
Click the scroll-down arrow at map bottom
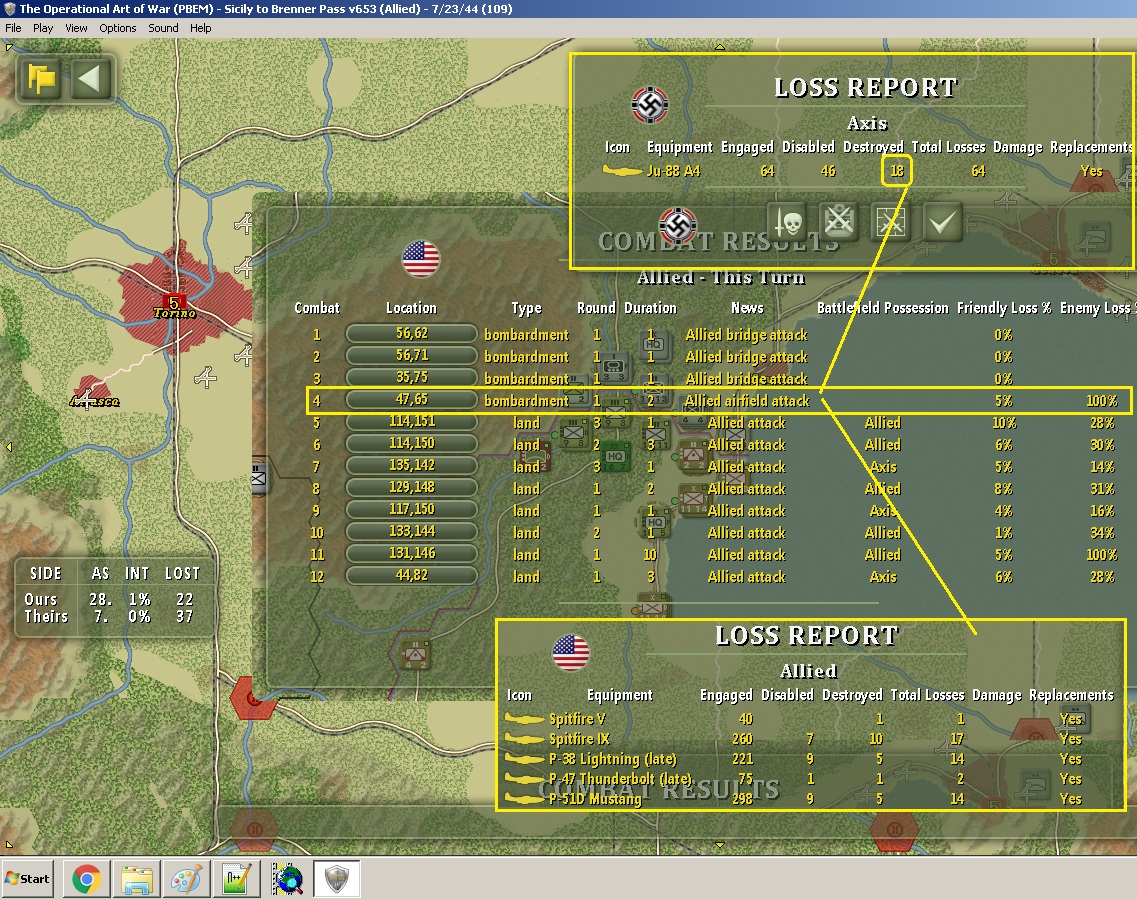tap(719, 844)
